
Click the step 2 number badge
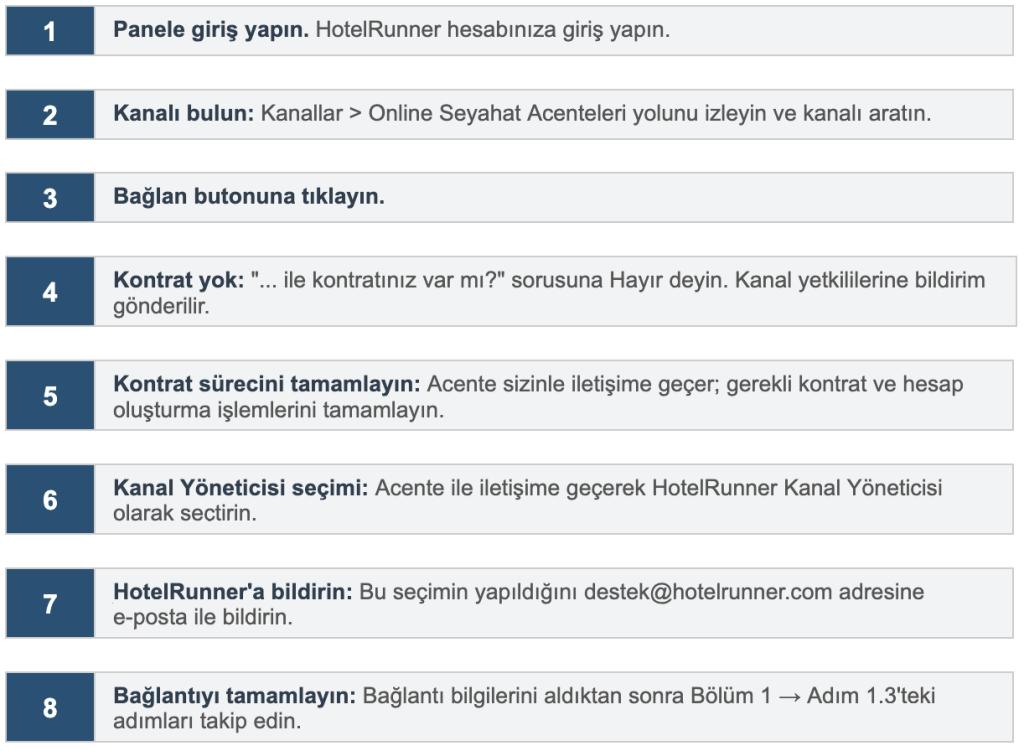pyautogui.click(x=50, y=114)
